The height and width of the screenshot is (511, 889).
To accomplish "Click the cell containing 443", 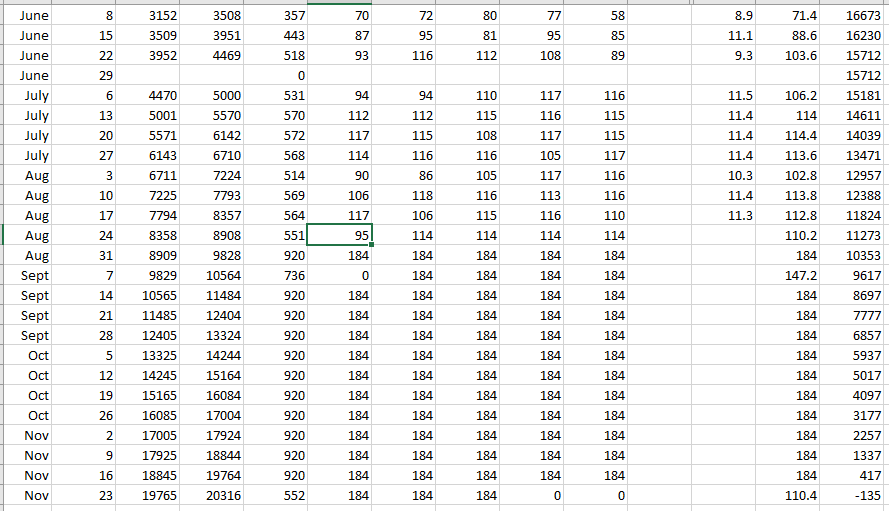I will [275, 35].
